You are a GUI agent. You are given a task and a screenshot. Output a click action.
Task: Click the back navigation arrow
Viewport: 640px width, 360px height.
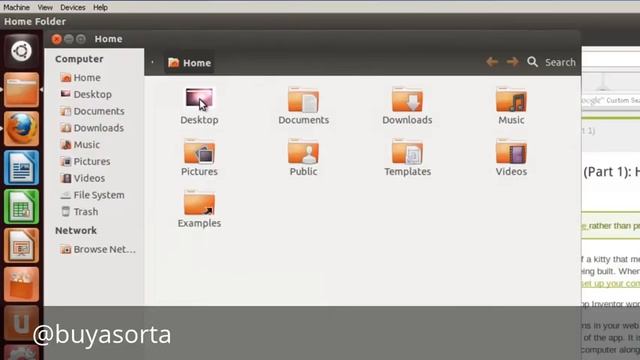492,62
